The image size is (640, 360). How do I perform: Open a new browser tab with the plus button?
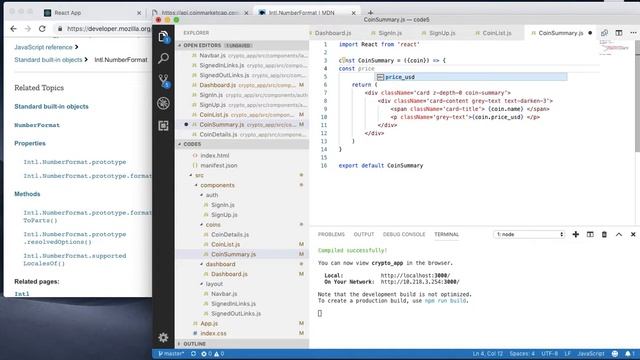[x=370, y=13]
